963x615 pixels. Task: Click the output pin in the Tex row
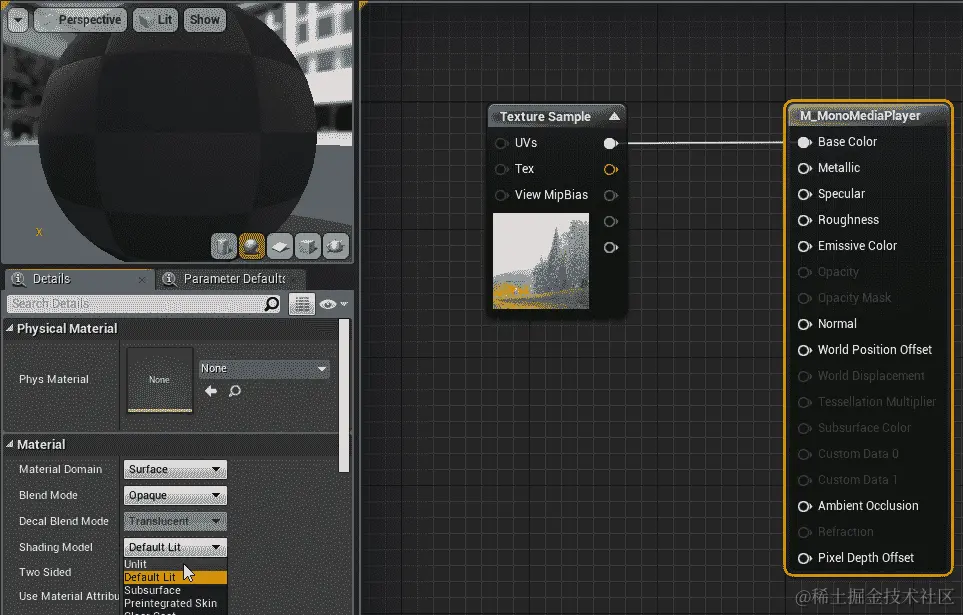coord(610,169)
